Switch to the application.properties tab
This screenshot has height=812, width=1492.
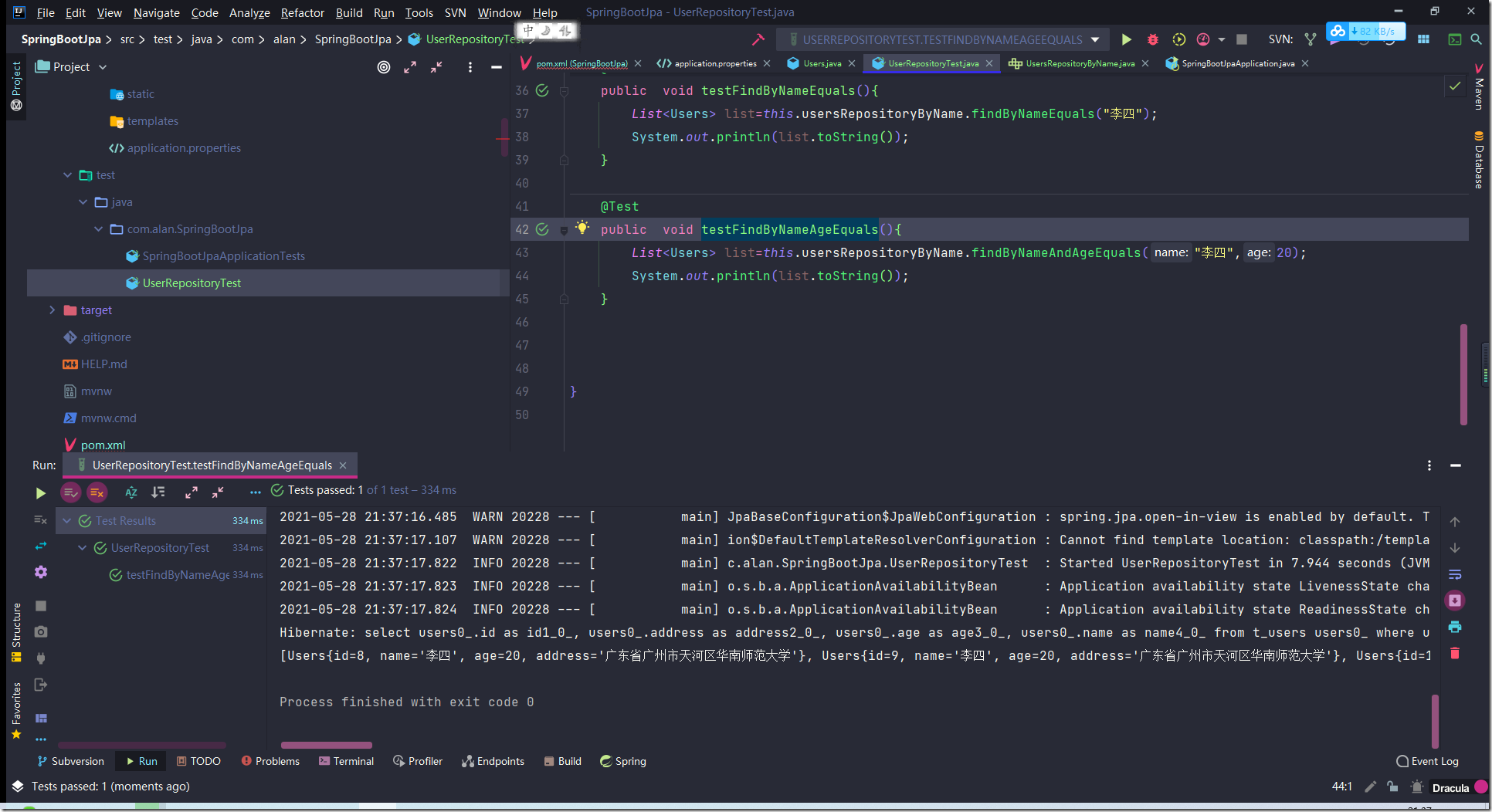[715, 63]
